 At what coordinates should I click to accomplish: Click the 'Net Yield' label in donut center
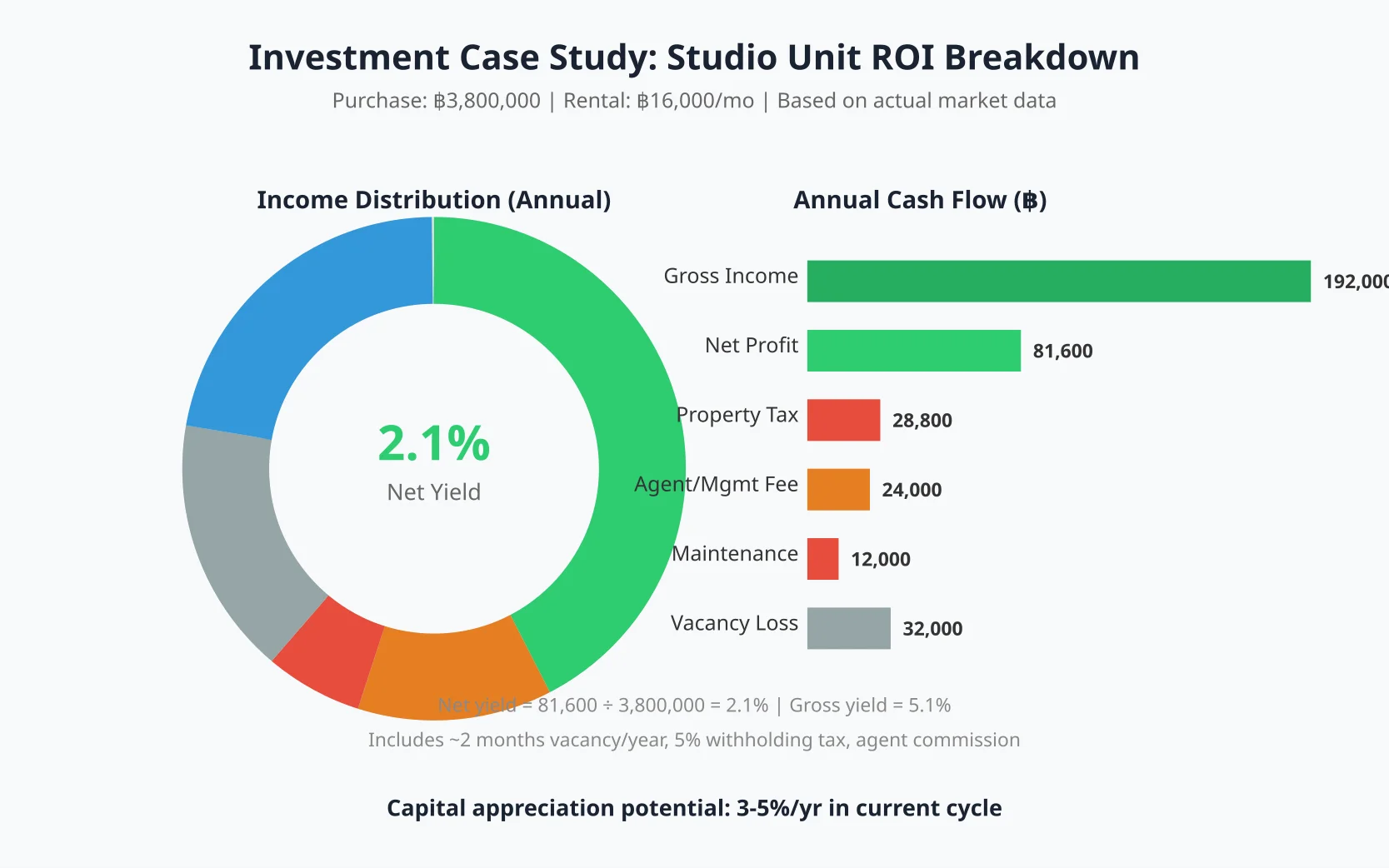434,492
